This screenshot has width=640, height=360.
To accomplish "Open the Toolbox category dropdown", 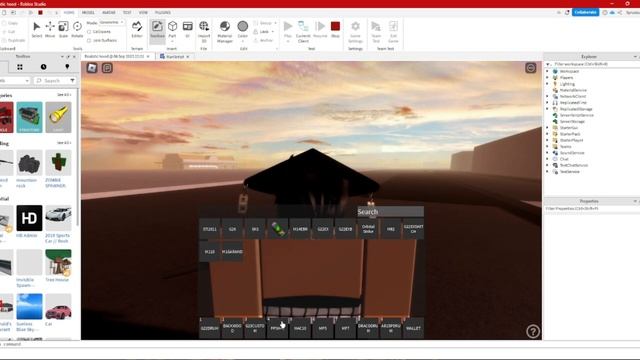I will (14, 81).
